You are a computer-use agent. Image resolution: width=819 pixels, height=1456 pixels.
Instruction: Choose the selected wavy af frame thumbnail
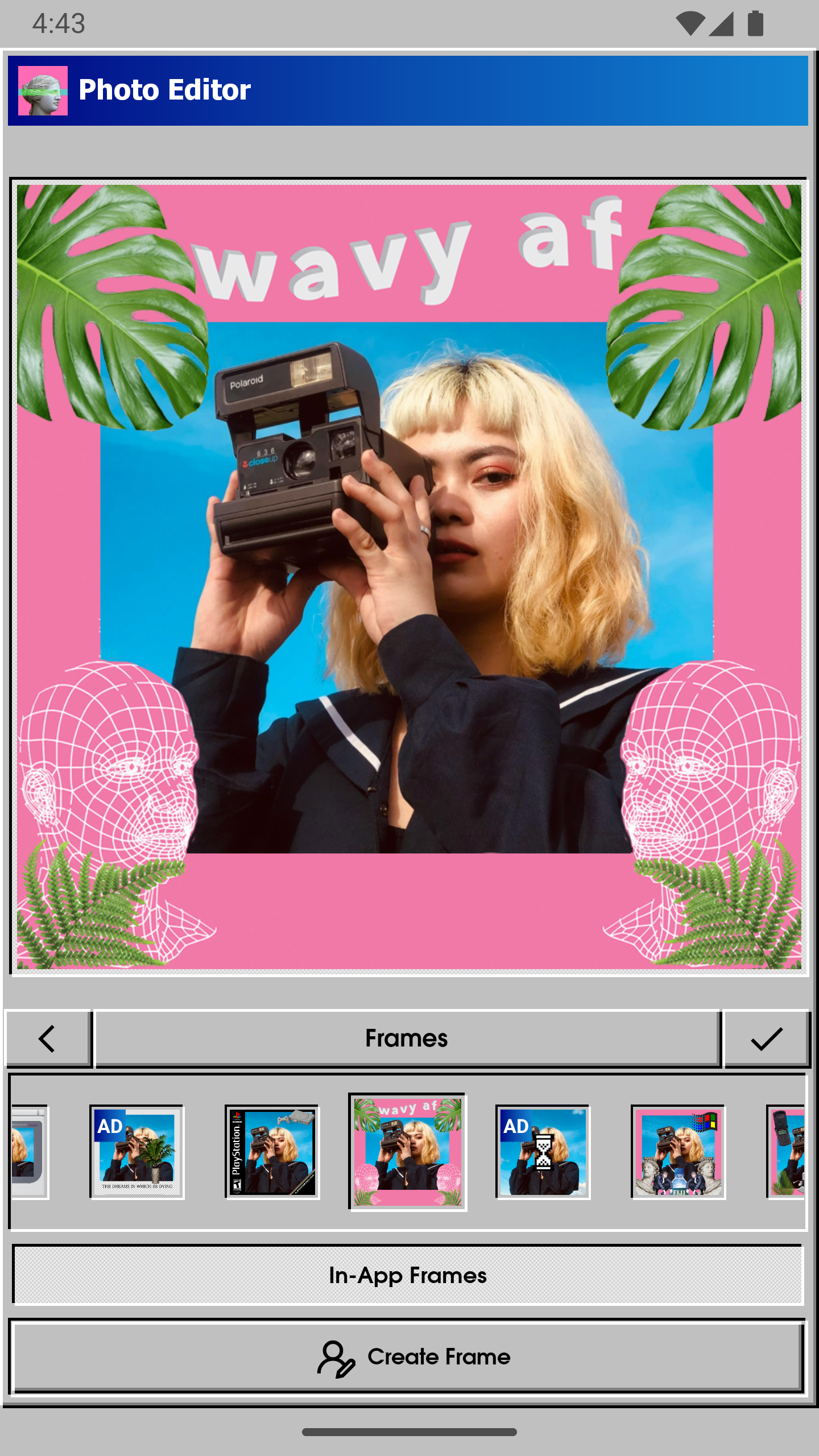coord(408,1152)
